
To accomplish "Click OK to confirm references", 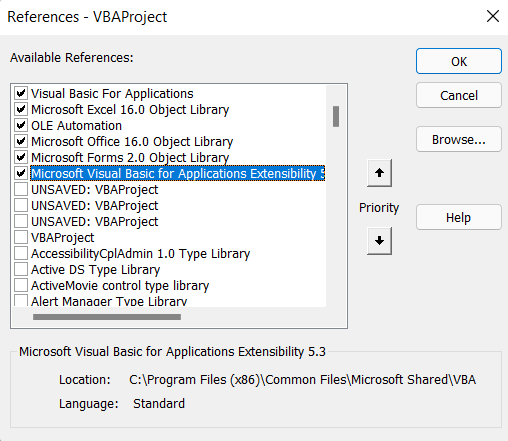I will [x=459, y=61].
